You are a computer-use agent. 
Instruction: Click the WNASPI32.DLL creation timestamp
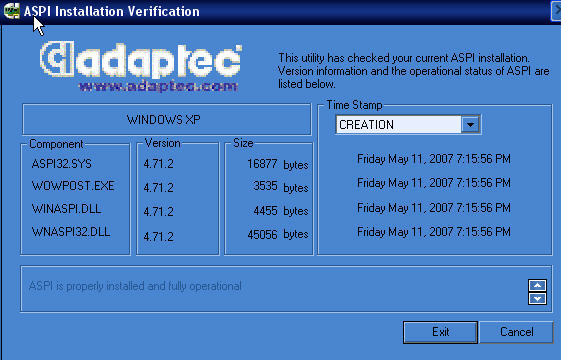point(434,232)
